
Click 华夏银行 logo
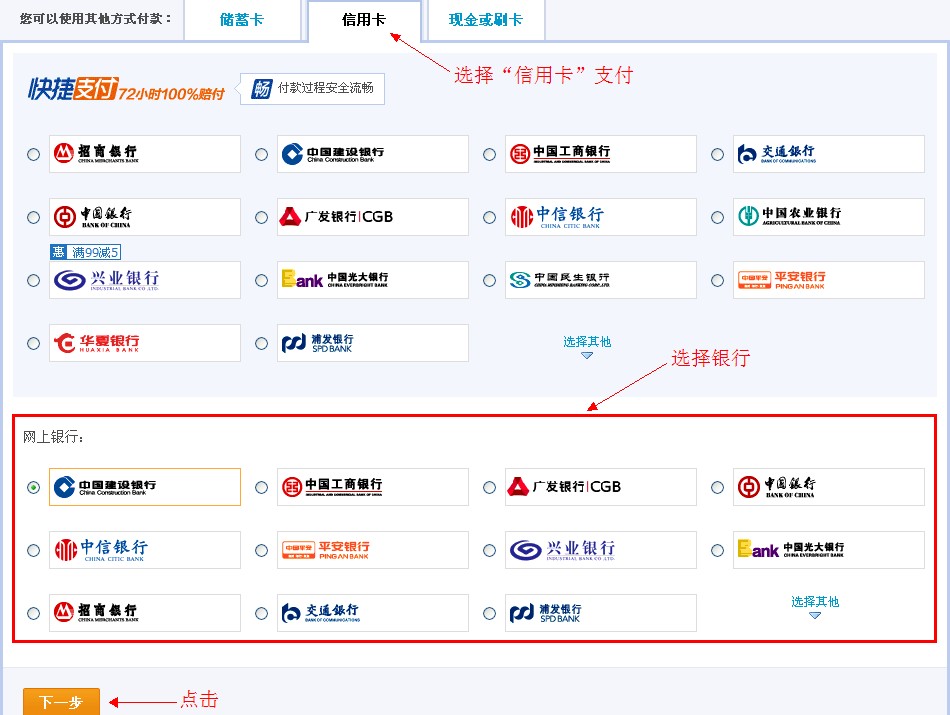[x=145, y=343]
